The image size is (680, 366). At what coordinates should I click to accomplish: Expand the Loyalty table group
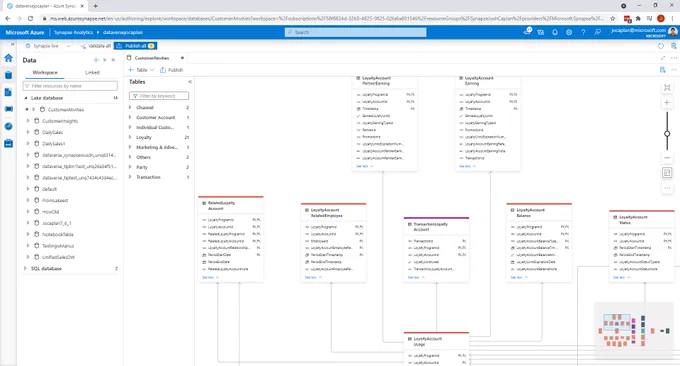(130, 137)
